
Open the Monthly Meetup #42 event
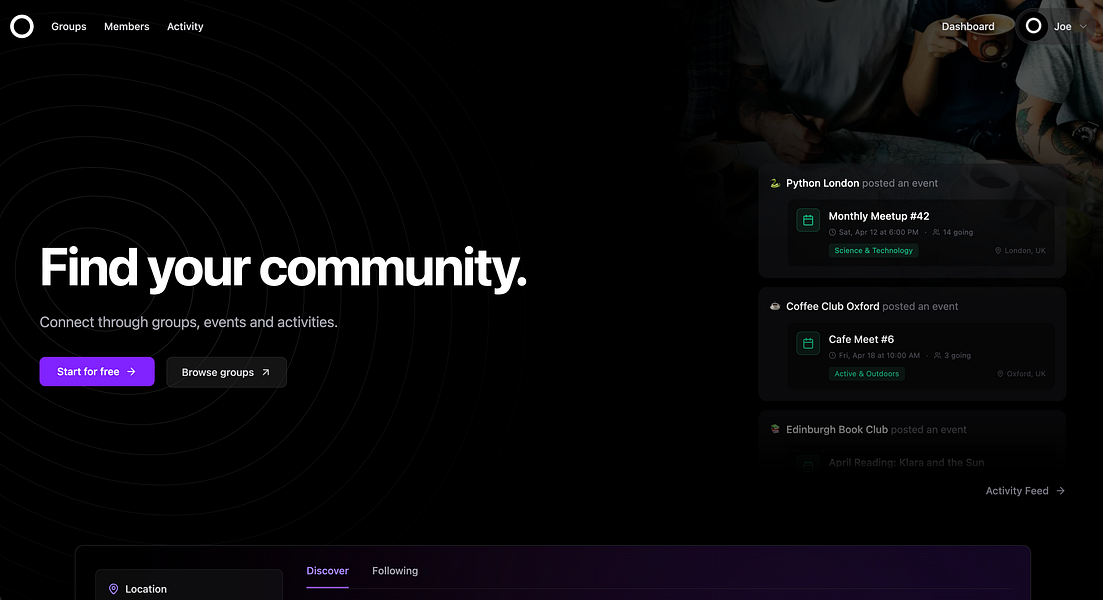tap(879, 216)
